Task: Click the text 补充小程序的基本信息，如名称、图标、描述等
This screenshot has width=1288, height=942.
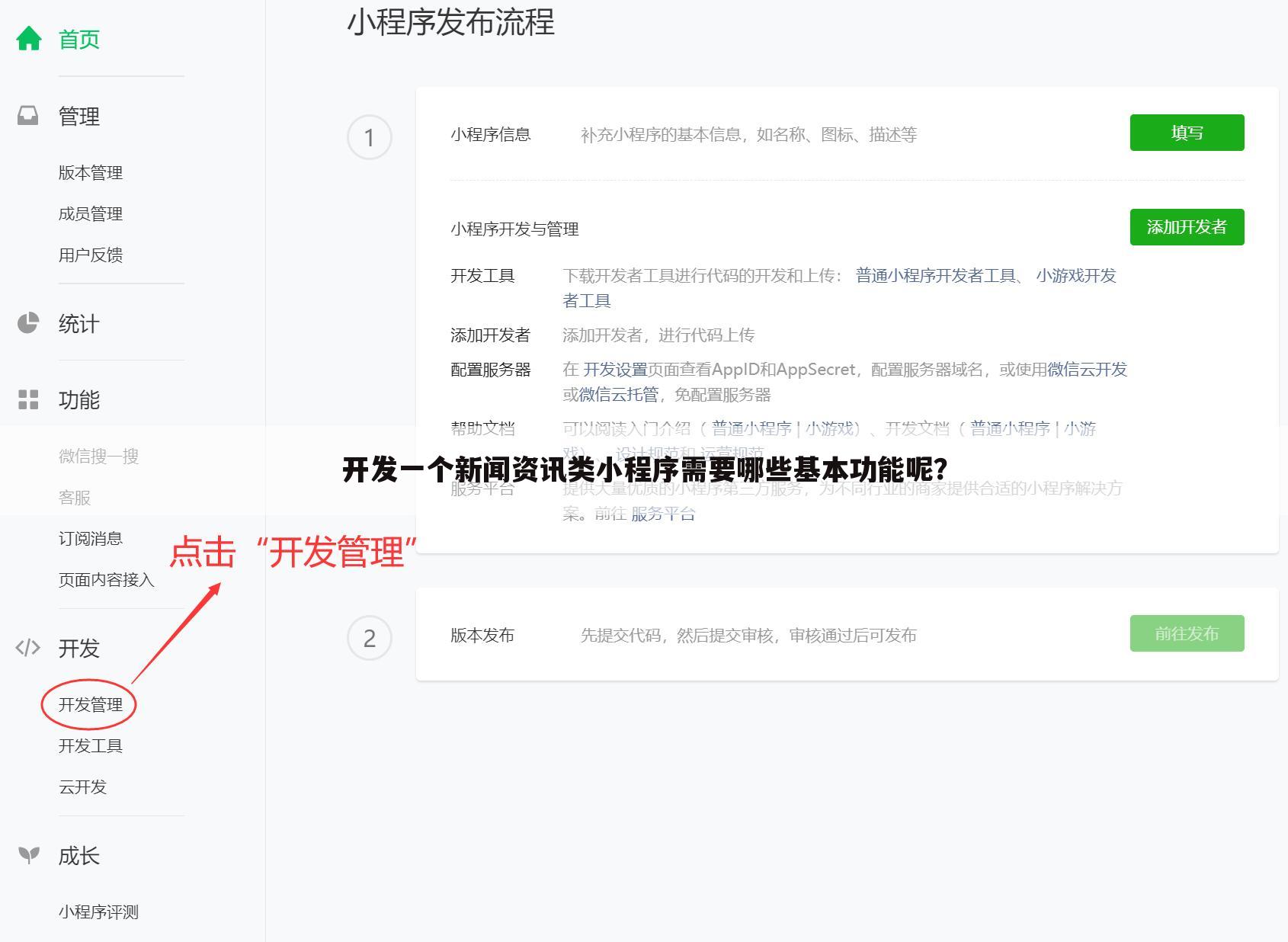Action: point(748,135)
